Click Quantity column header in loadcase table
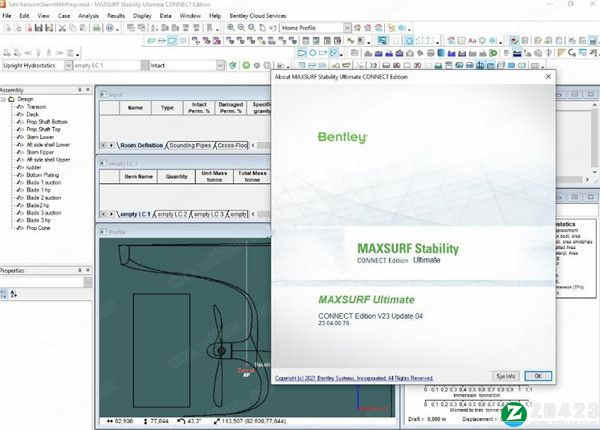Image resolution: width=600 pixels, height=430 pixels. 176,176
